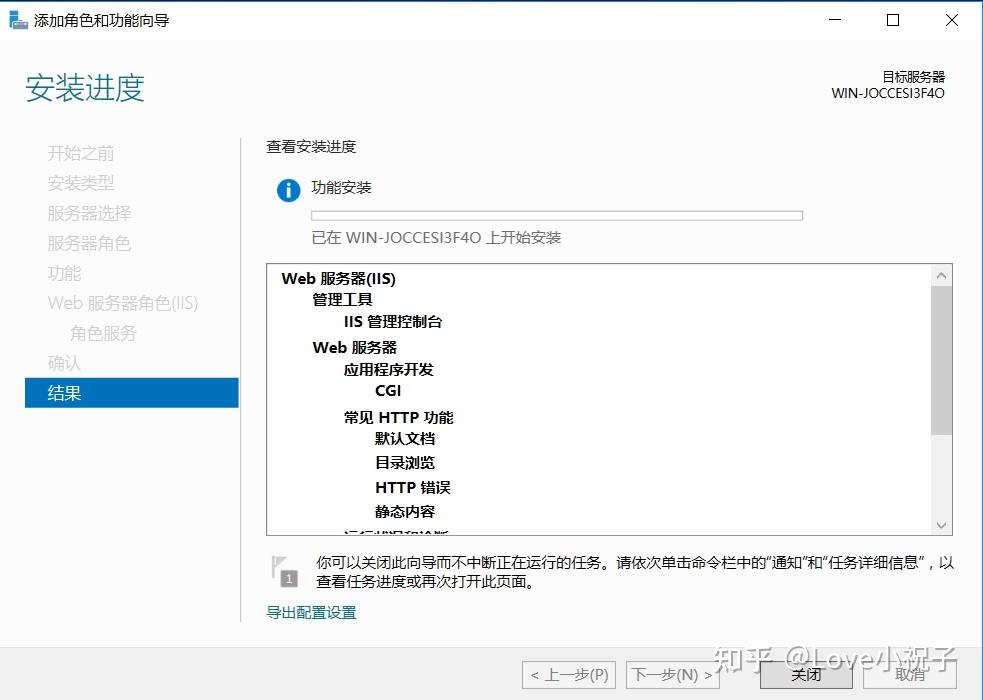Select 服务器选择 step in sidebar
The width and height of the screenshot is (983, 700).
point(90,213)
